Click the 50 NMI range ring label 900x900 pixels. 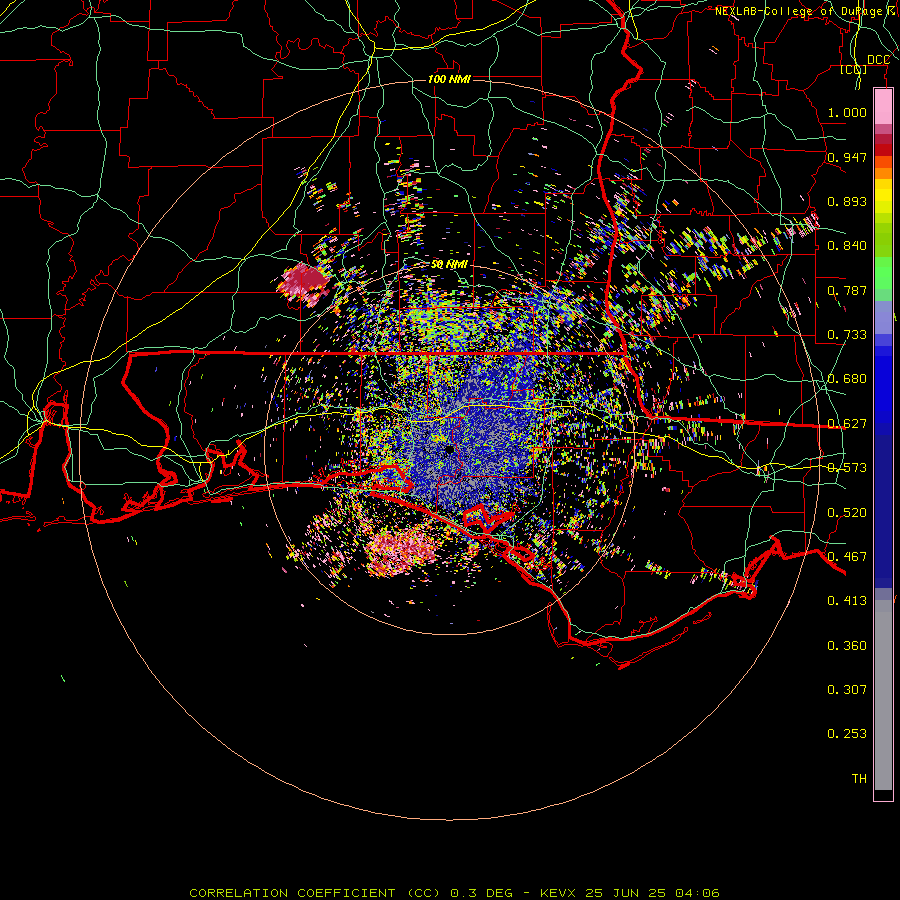click(x=449, y=265)
